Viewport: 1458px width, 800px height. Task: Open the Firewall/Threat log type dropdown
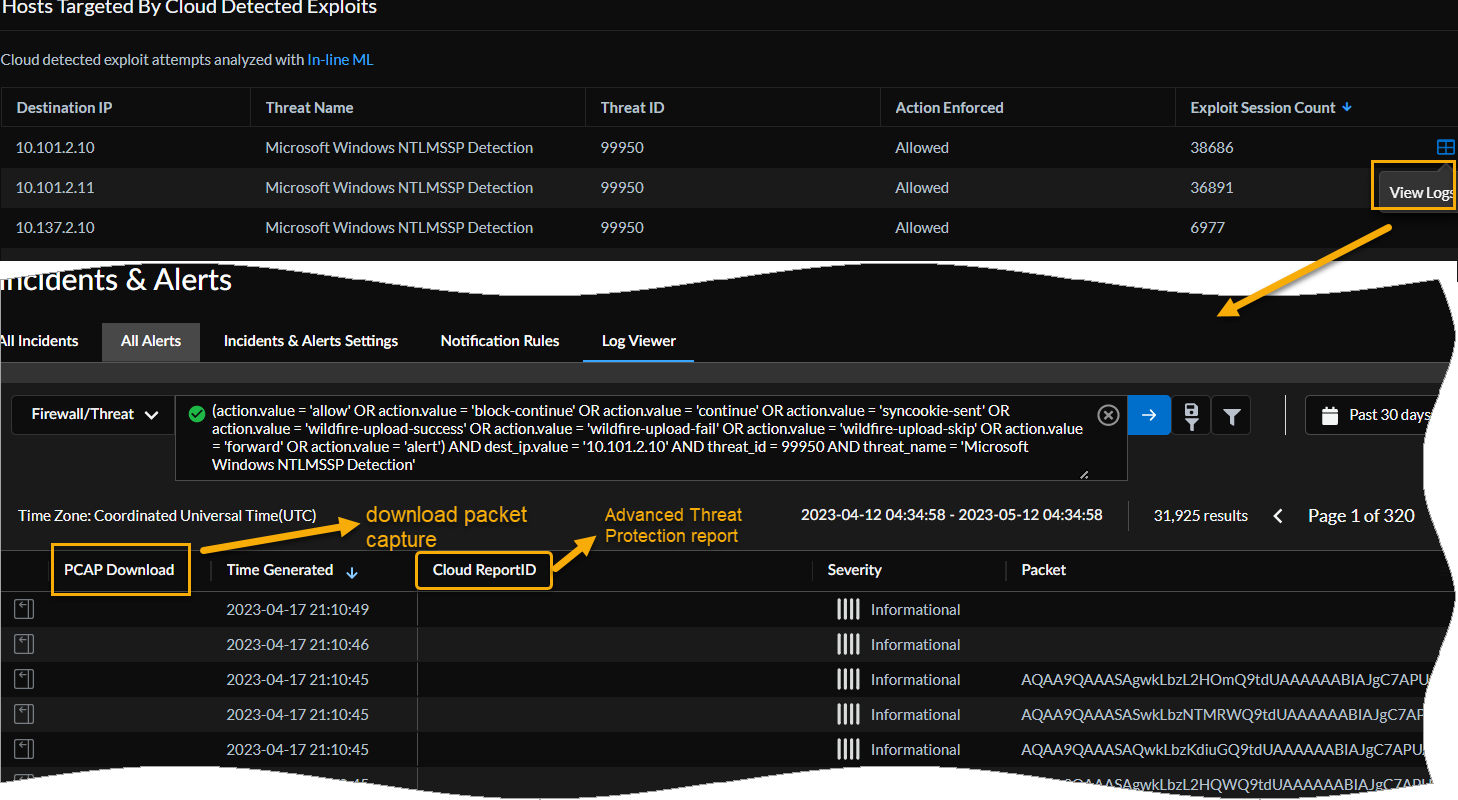pos(92,414)
